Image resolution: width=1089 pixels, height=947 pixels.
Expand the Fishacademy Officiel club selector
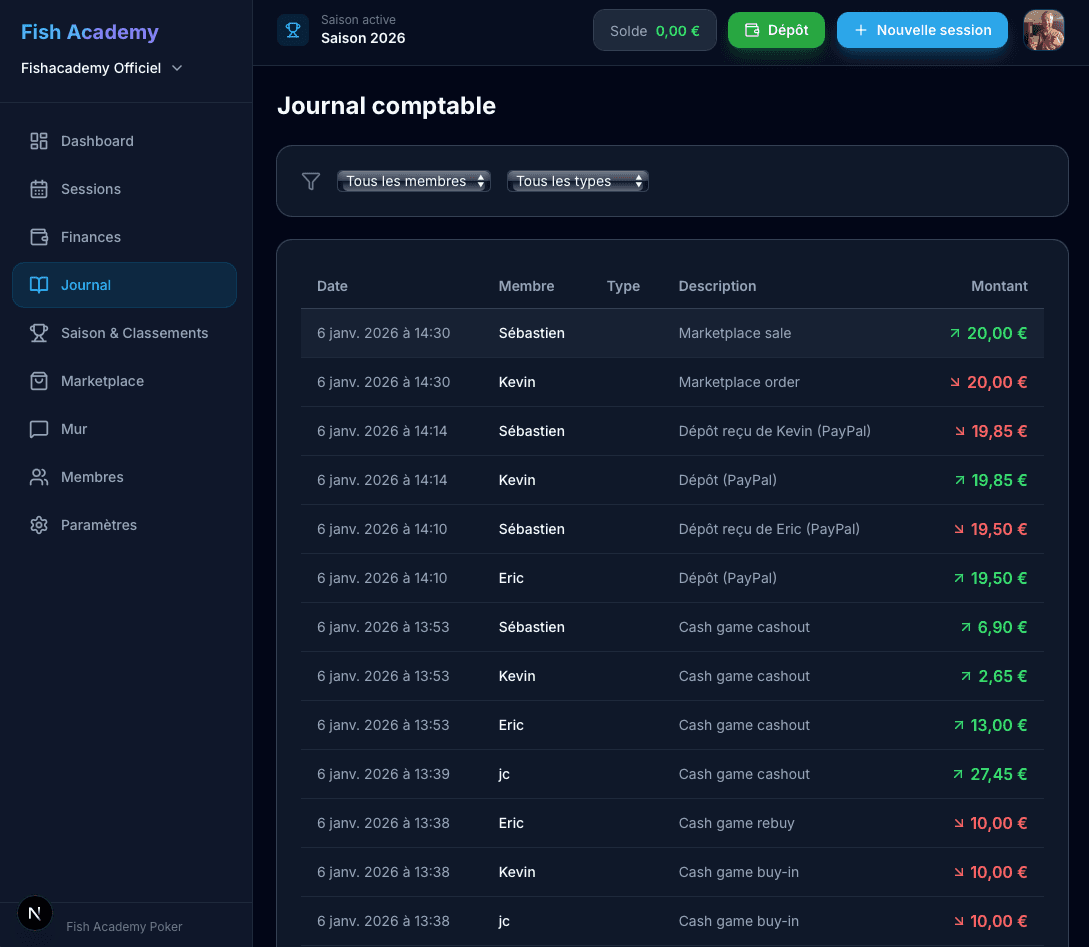[102, 68]
